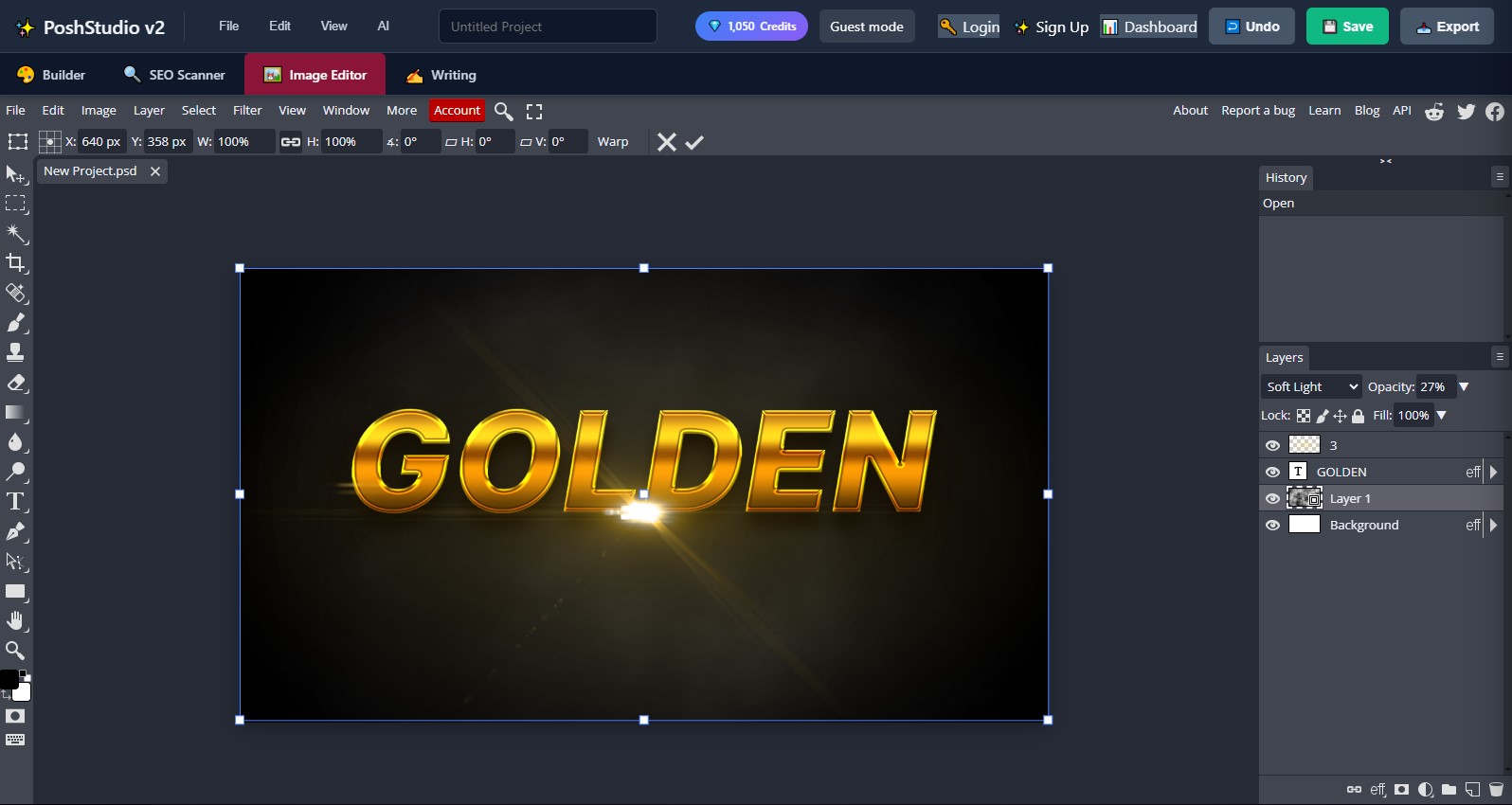The height and width of the screenshot is (805, 1512).
Task: Cancel the transform with the X icon
Action: (x=667, y=142)
